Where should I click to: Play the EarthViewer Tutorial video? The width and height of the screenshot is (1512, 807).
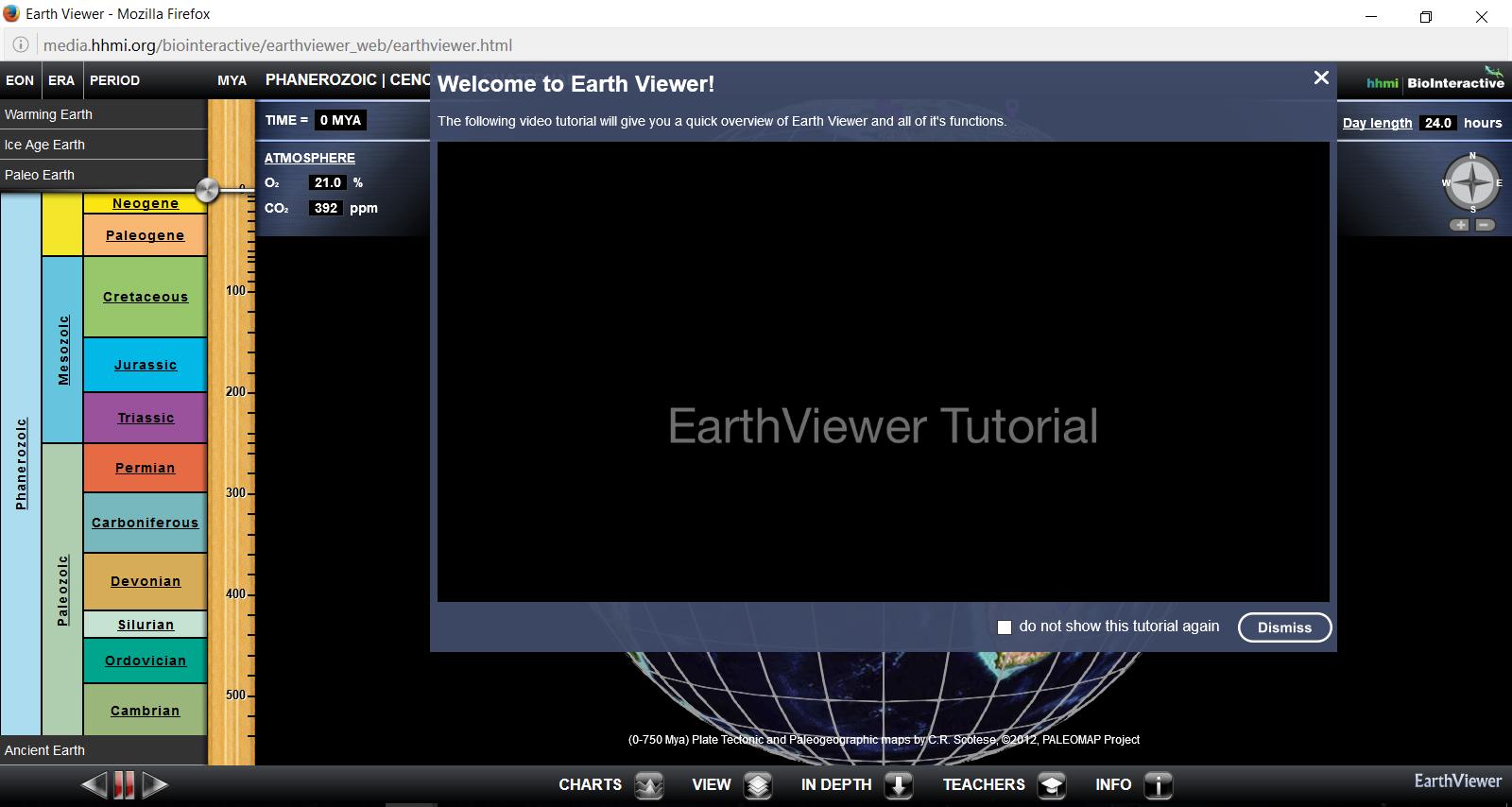[x=883, y=372]
